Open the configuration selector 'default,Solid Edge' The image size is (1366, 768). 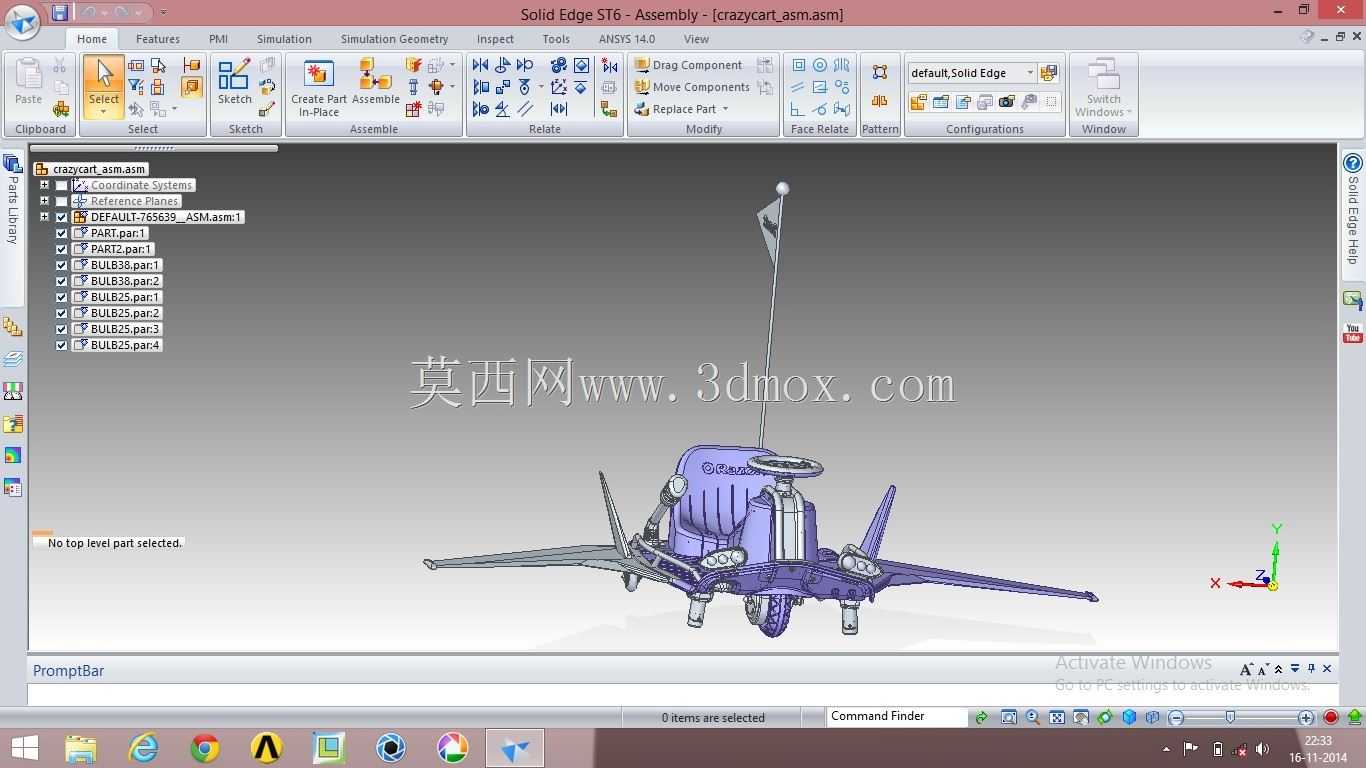coord(972,73)
